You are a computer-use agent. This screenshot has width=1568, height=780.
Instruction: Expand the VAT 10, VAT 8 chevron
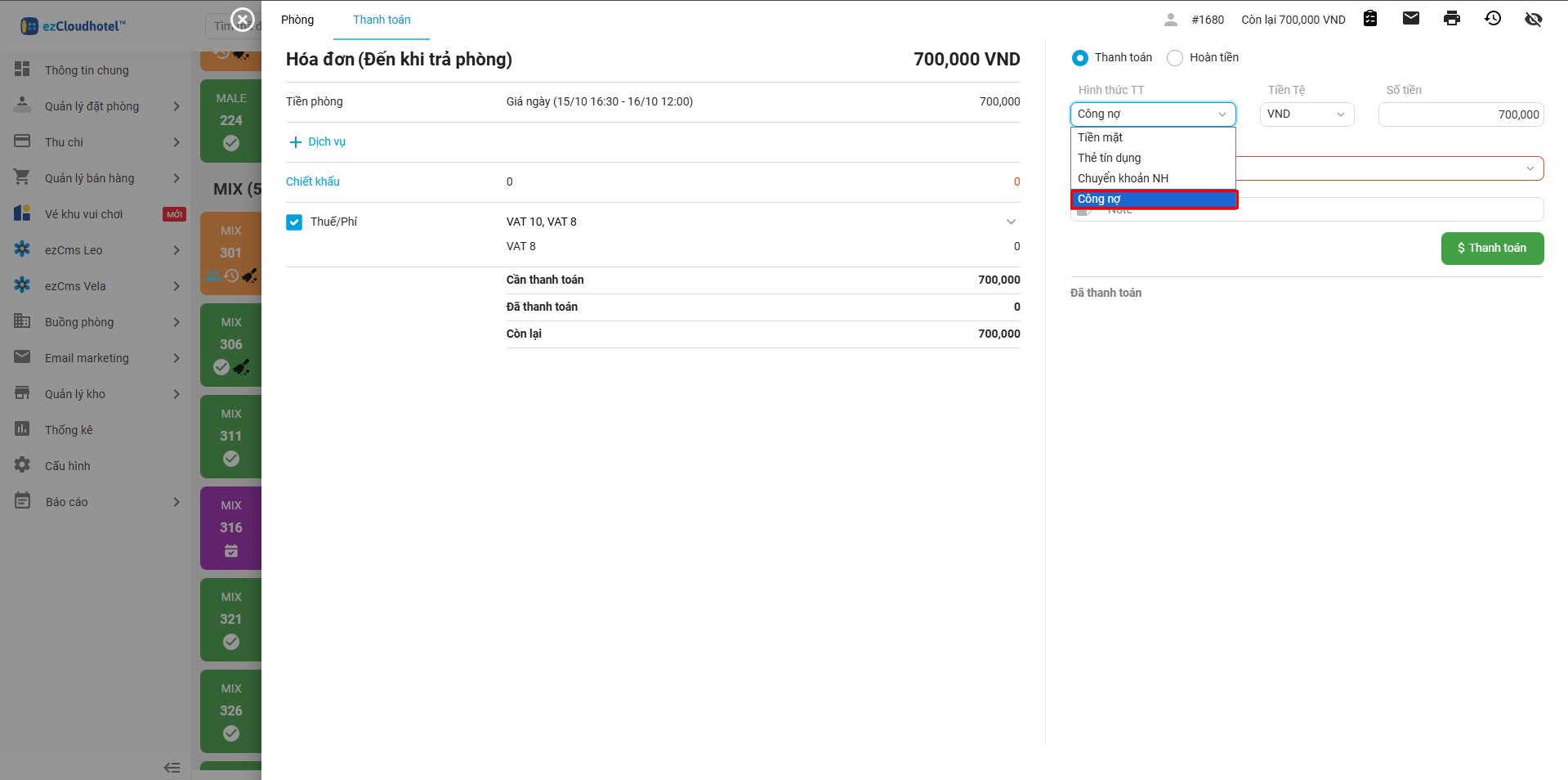1011,222
